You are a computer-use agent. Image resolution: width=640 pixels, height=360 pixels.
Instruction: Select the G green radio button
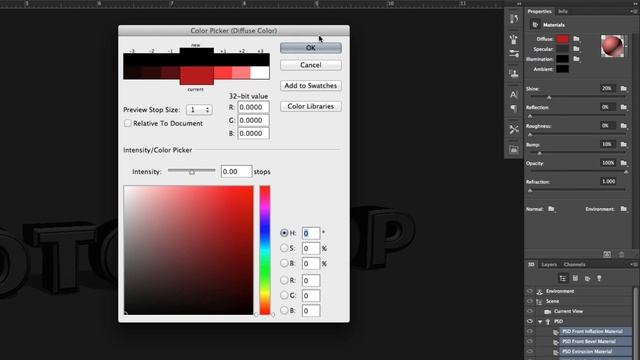tap(284, 295)
